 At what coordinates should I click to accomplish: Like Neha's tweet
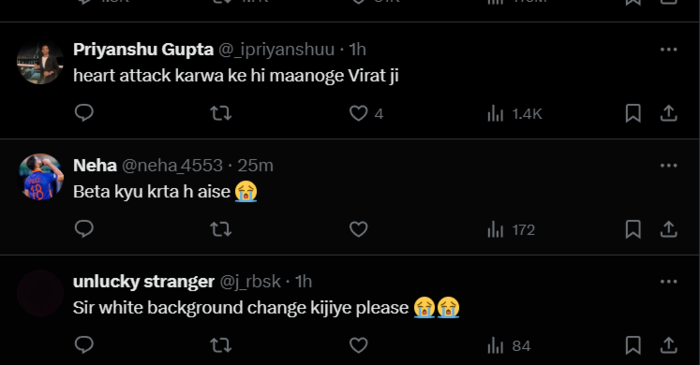tap(358, 229)
